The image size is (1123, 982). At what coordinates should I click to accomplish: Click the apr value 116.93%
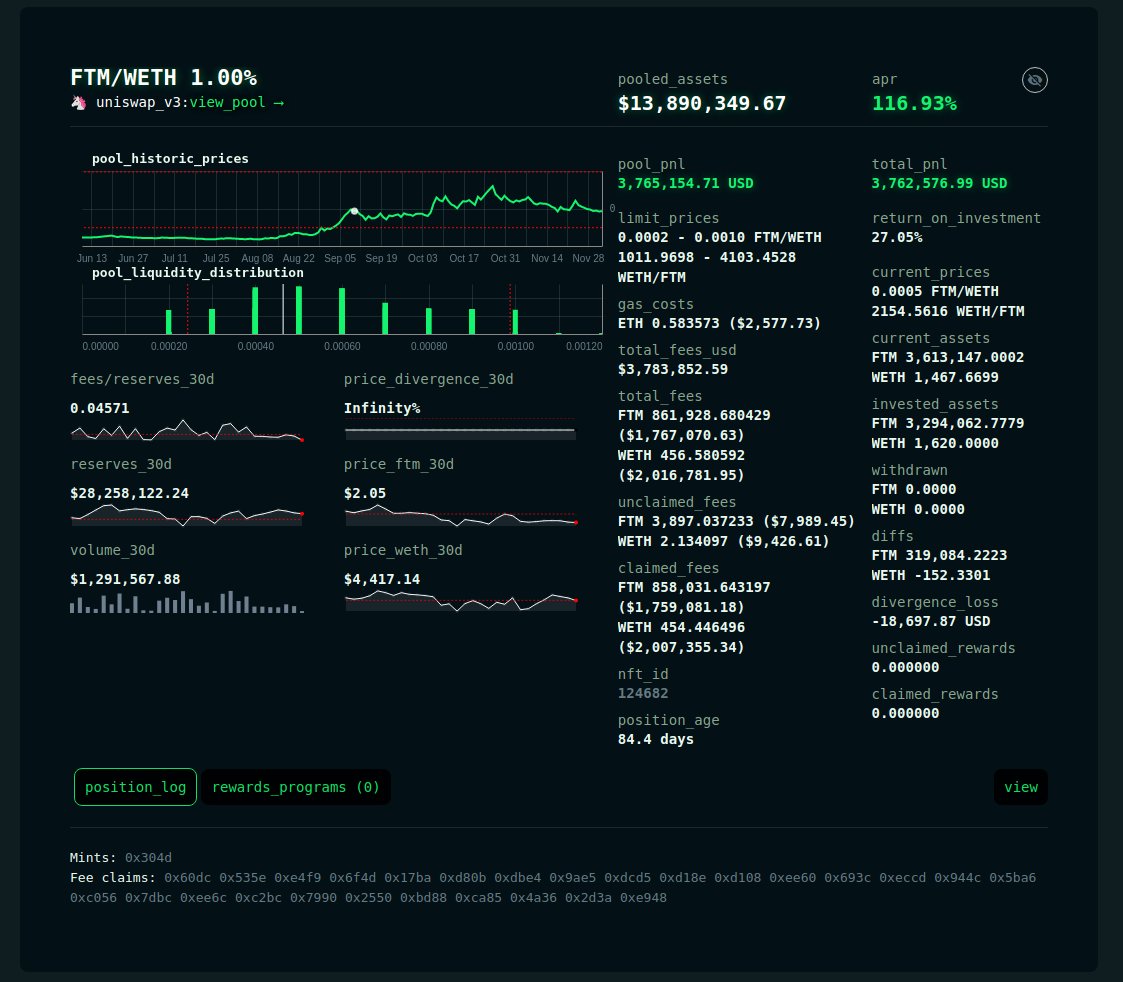click(x=914, y=104)
